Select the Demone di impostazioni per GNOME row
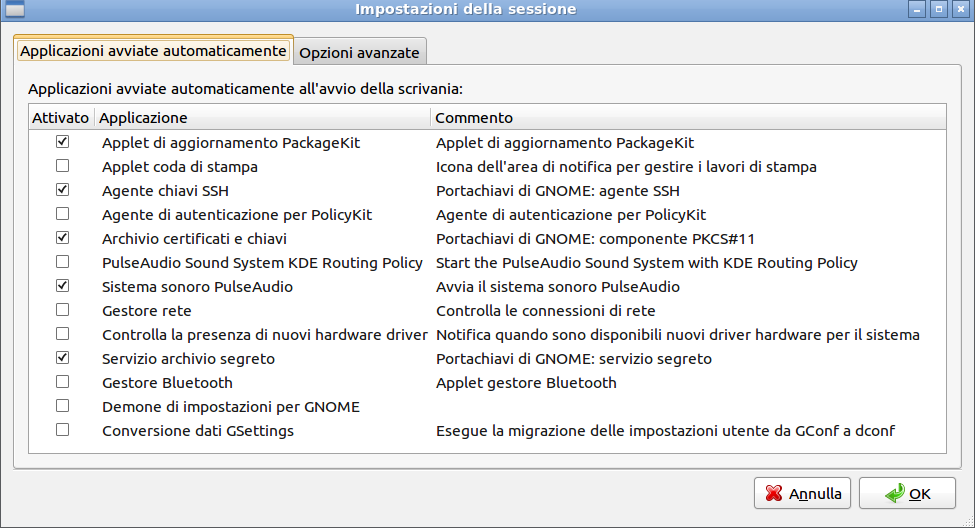This screenshot has width=975, height=528. 230,407
